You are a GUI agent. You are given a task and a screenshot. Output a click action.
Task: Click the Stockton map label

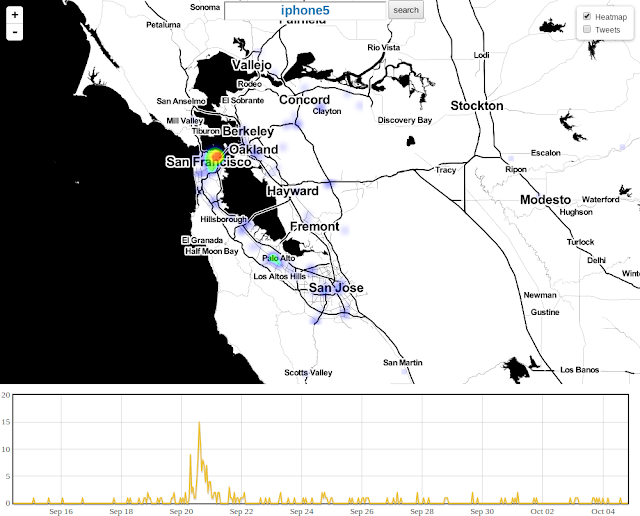pos(477,106)
